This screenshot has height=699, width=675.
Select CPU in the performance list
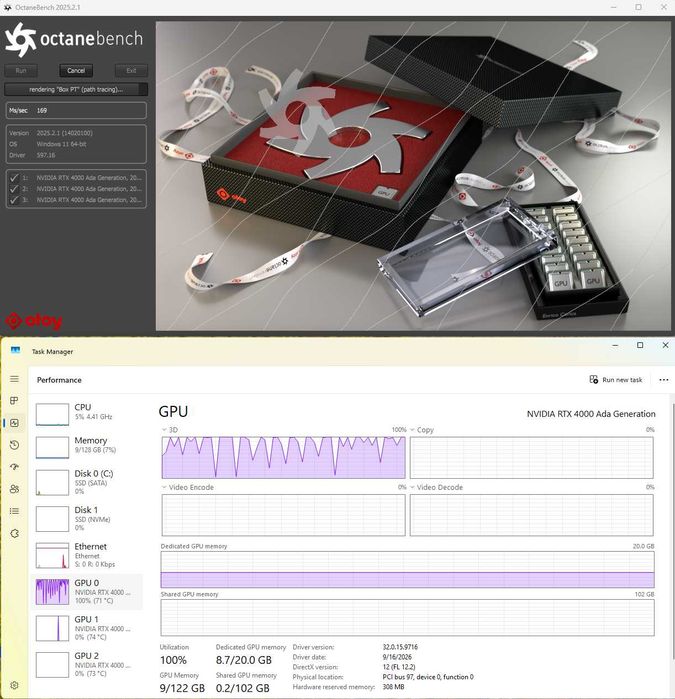pyautogui.click(x=87, y=413)
